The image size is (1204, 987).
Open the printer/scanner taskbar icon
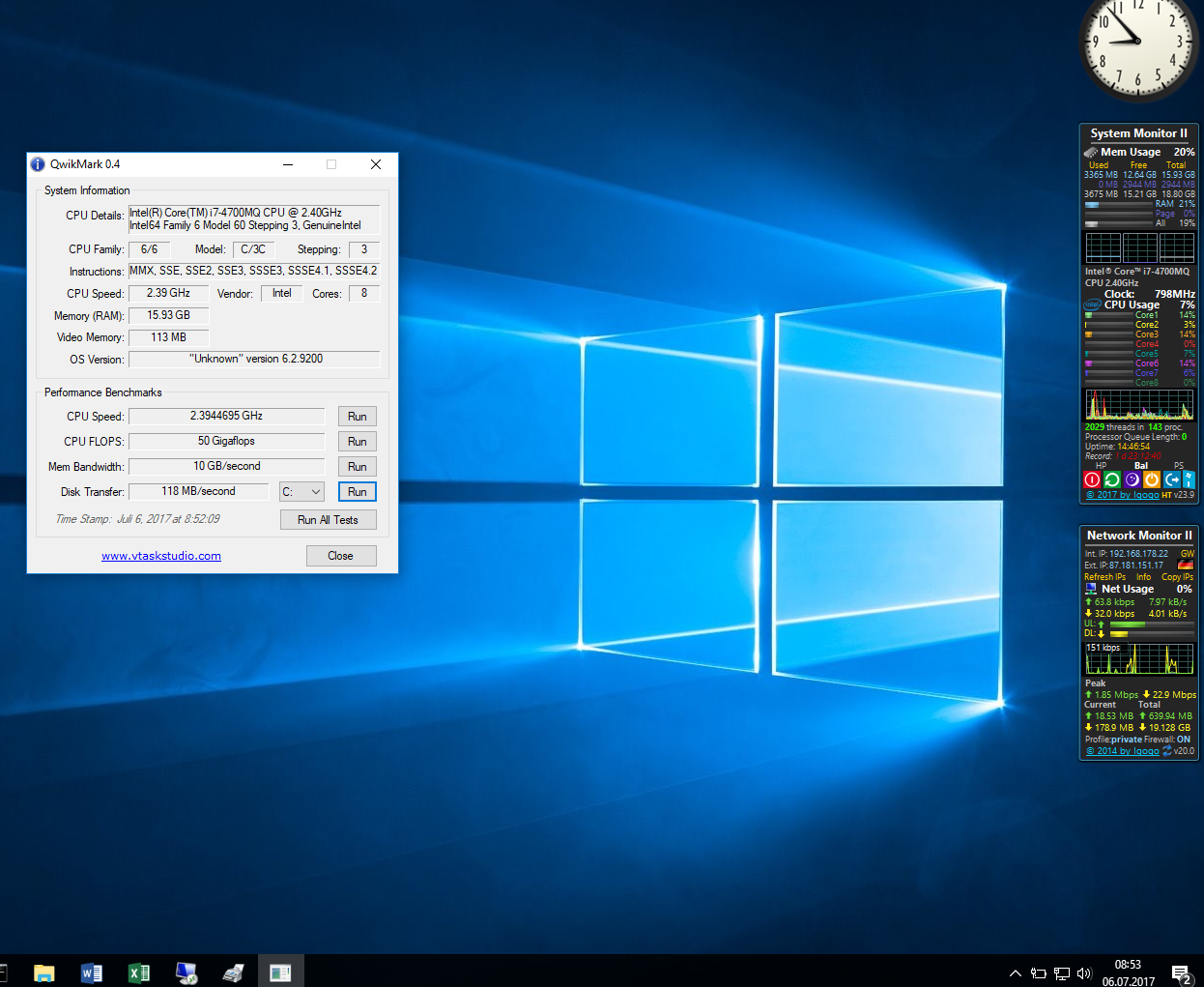234,972
